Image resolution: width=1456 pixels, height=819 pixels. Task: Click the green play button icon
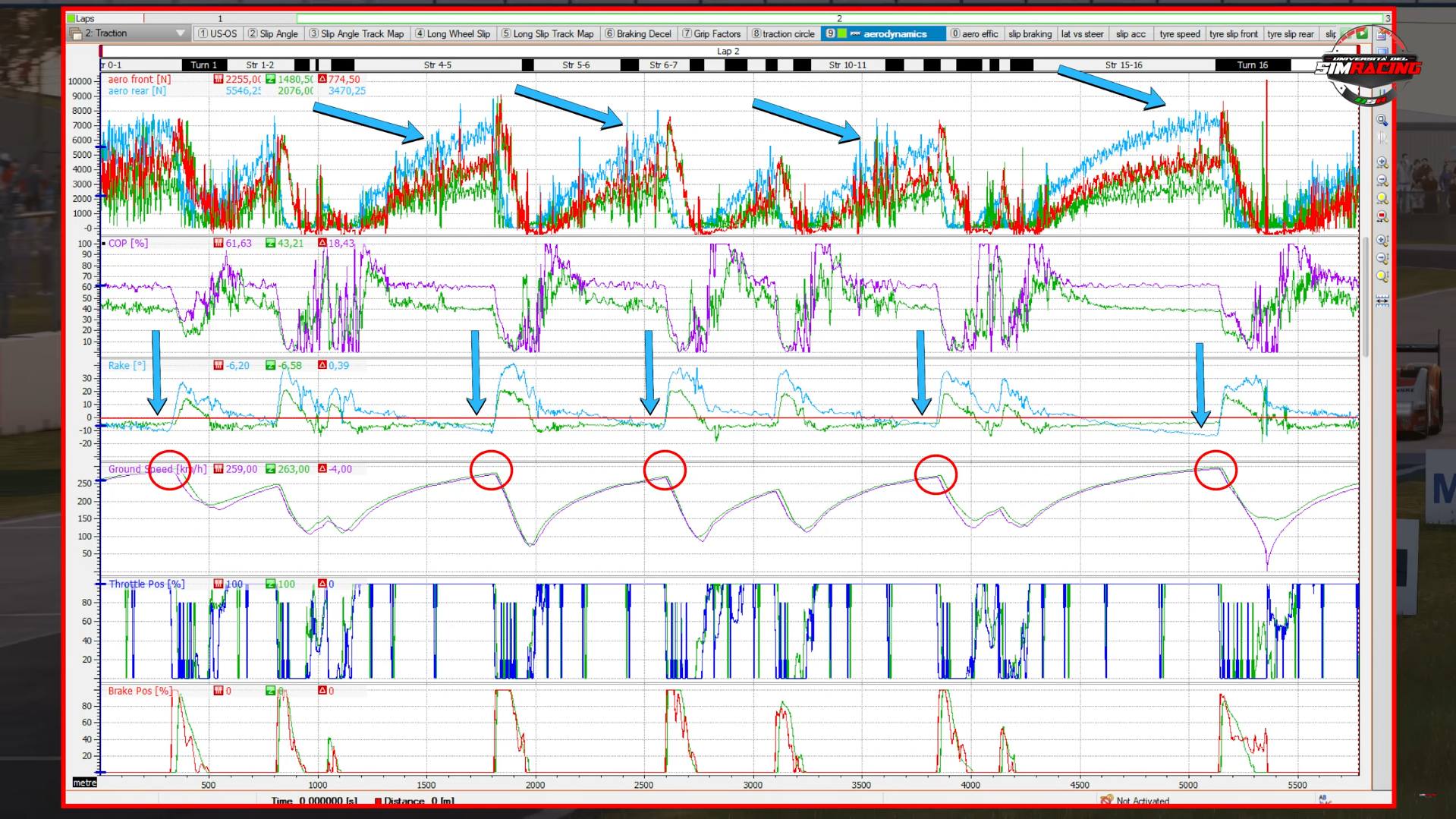click(x=1362, y=34)
